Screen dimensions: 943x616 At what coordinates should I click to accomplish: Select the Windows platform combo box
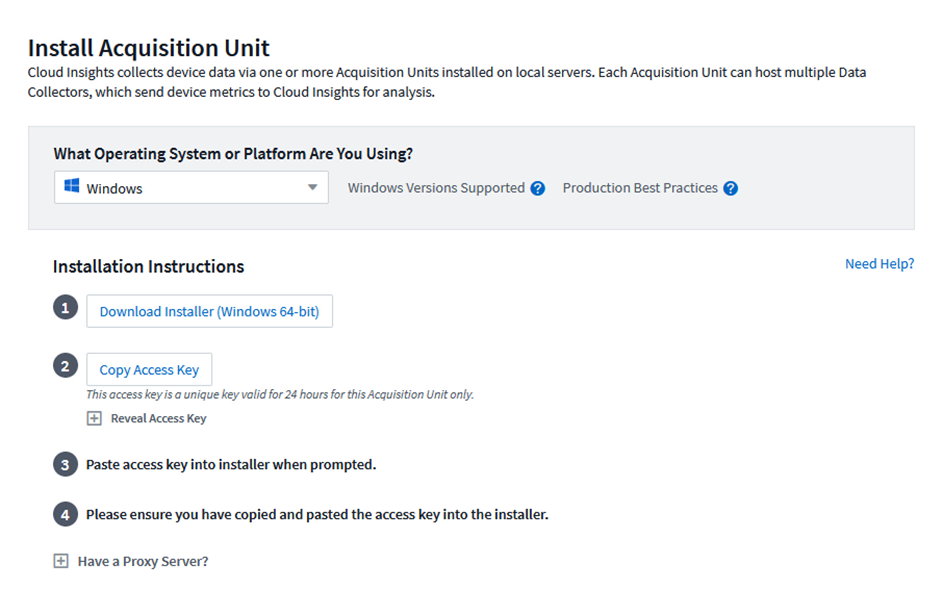coord(190,187)
